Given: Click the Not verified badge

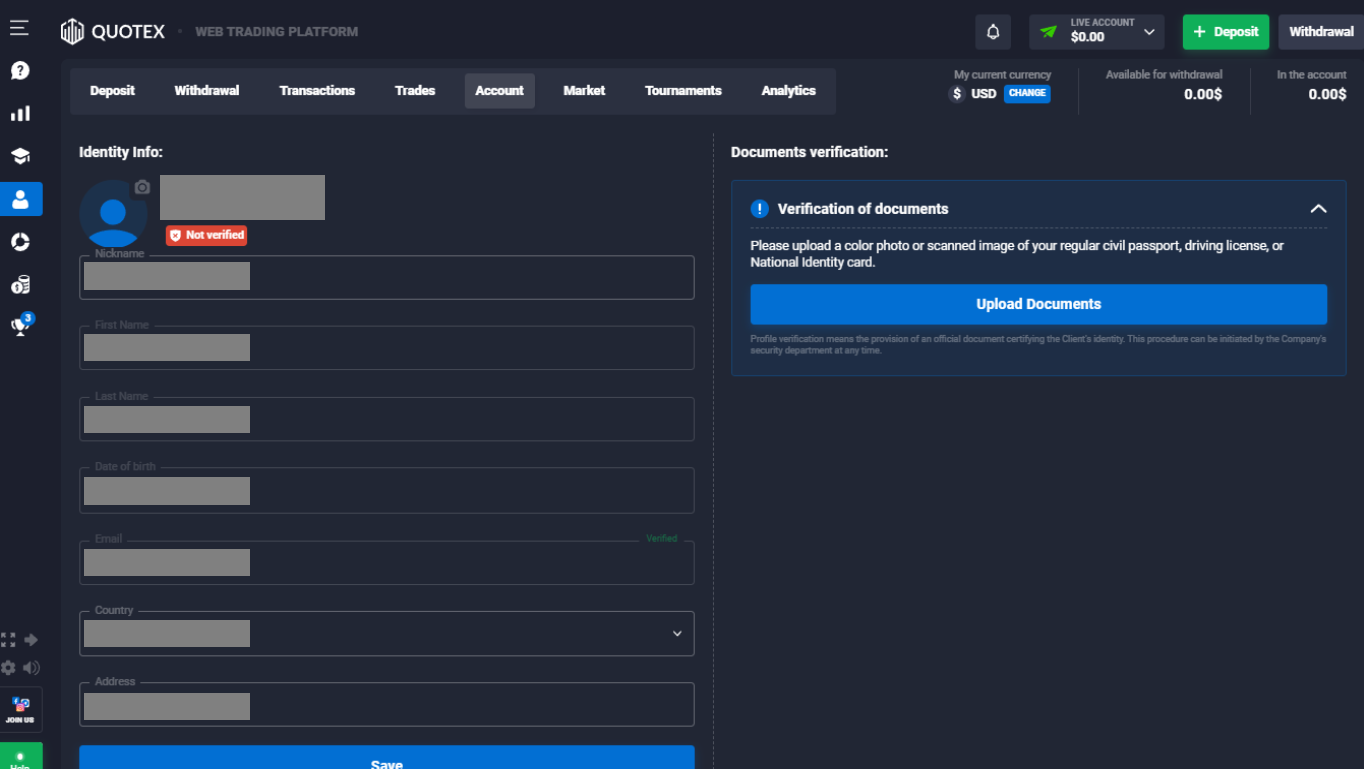Looking at the screenshot, I should [x=206, y=235].
